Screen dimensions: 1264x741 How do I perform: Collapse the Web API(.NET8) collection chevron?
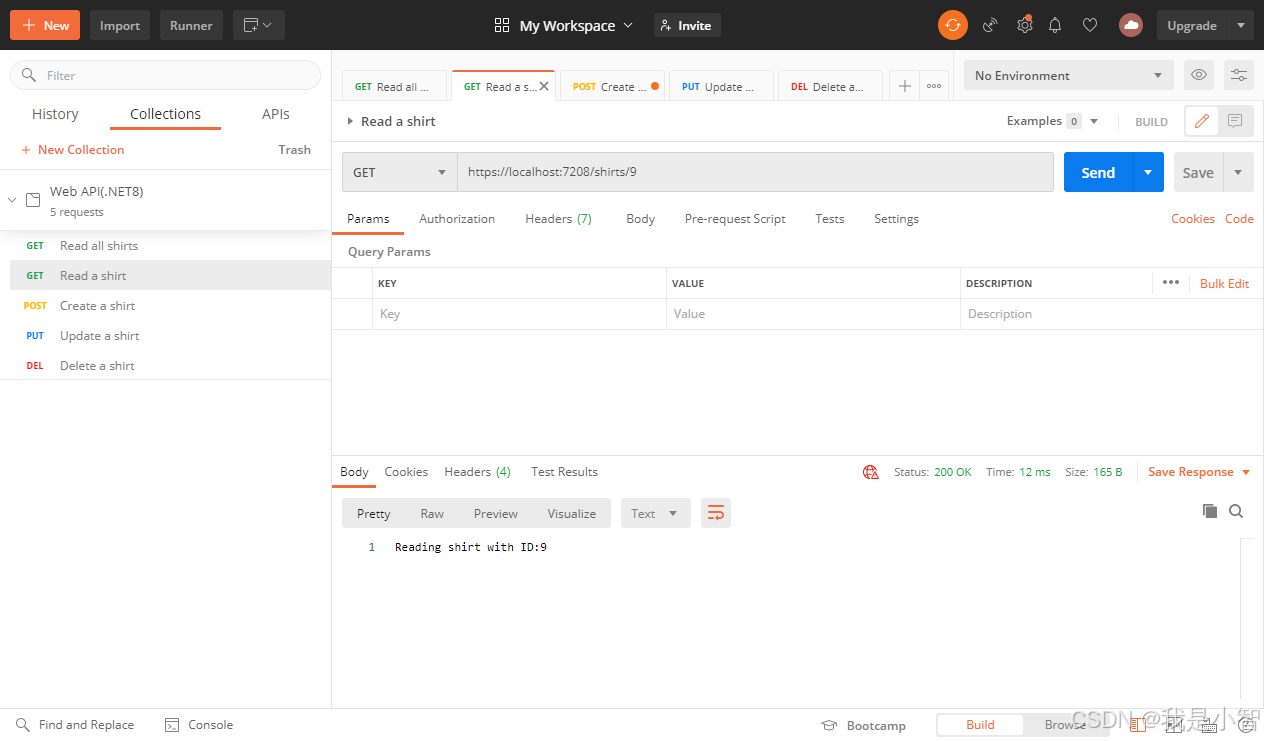tap(12, 200)
